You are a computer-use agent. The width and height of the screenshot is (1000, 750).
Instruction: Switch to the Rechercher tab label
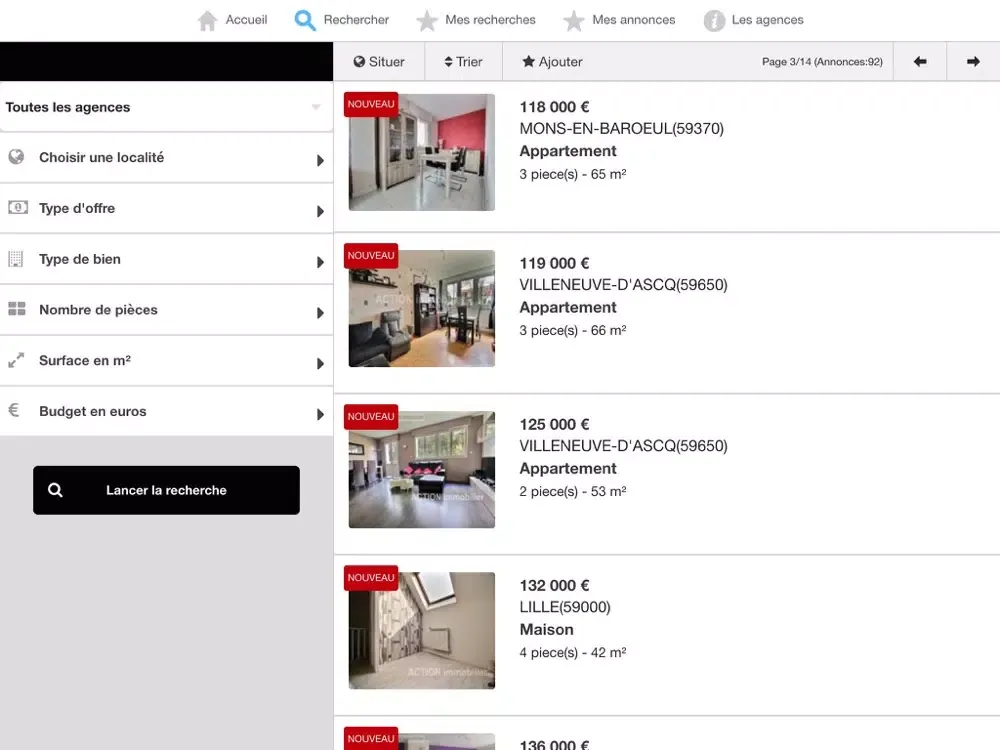click(x=356, y=20)
